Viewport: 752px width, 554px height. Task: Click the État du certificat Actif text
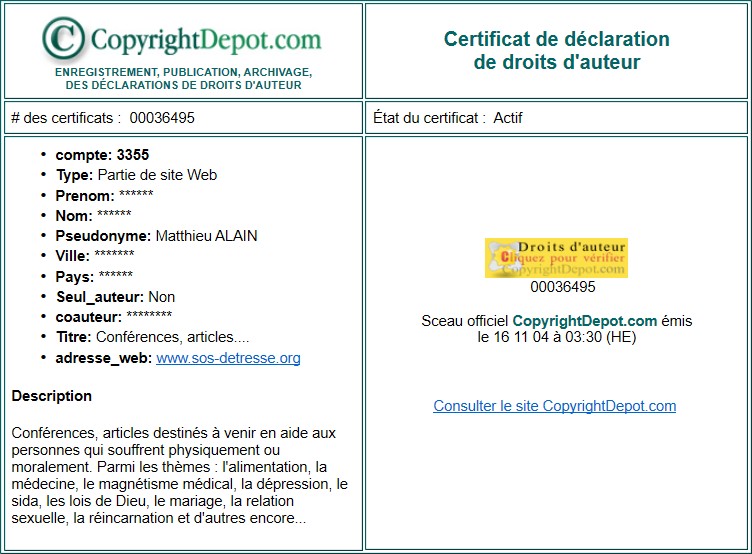pyautogui.click(x=447, y=118)
